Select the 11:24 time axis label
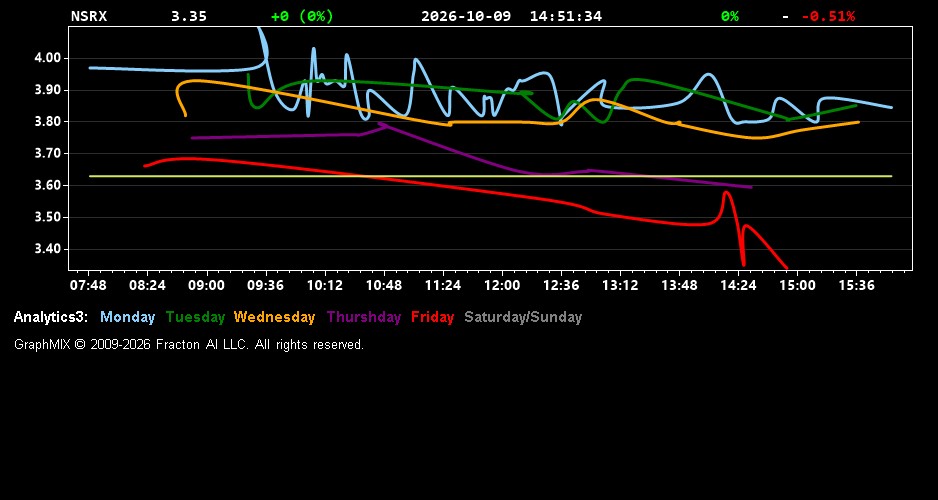 coord(443,285)
